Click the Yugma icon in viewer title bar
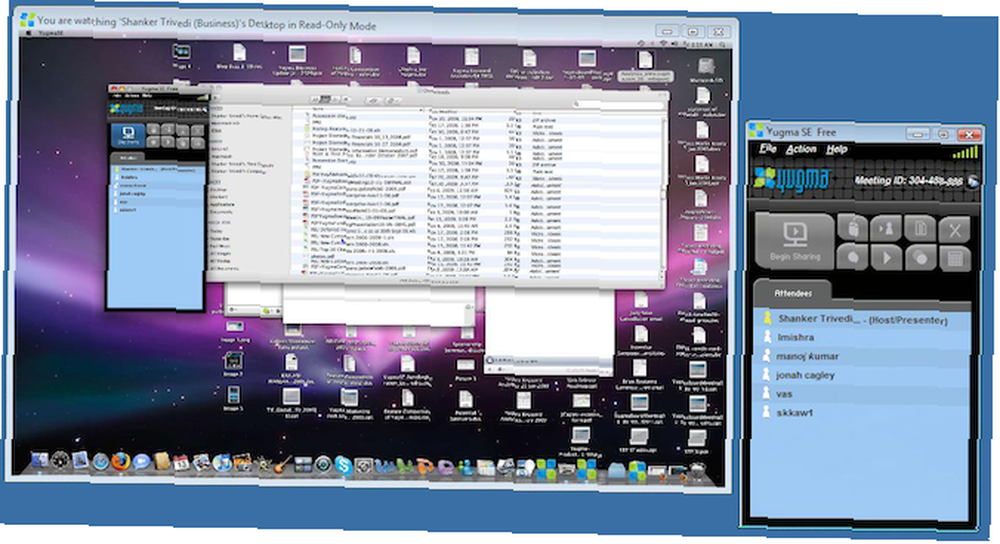This screenshot has height=544, width=1000. click(x=27, y=20)
